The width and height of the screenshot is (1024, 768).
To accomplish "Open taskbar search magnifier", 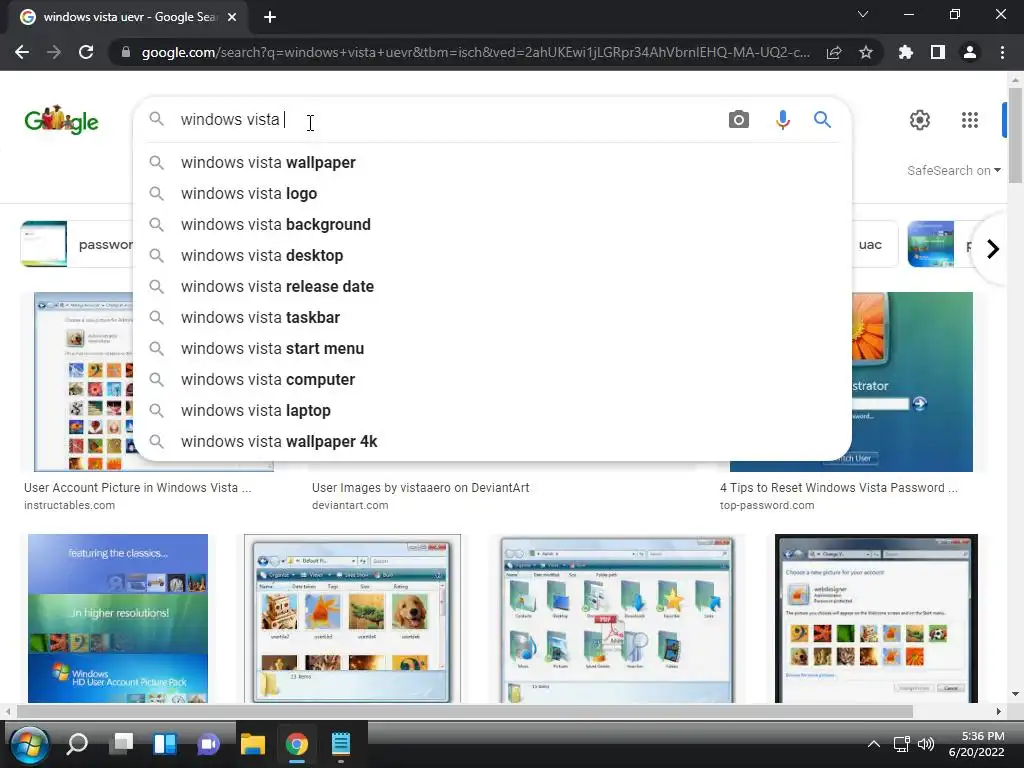I will (77, 744).
